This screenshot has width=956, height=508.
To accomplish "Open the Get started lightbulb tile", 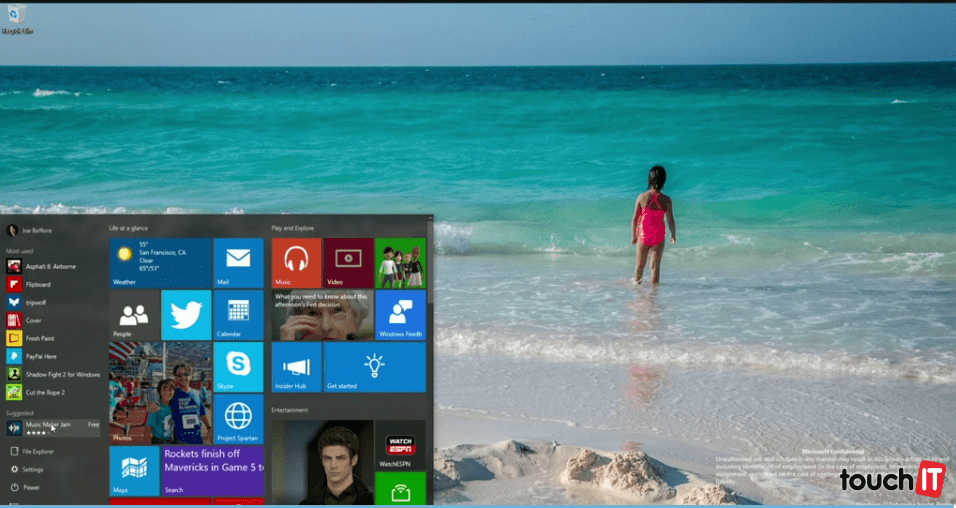I will click(374, 367).
